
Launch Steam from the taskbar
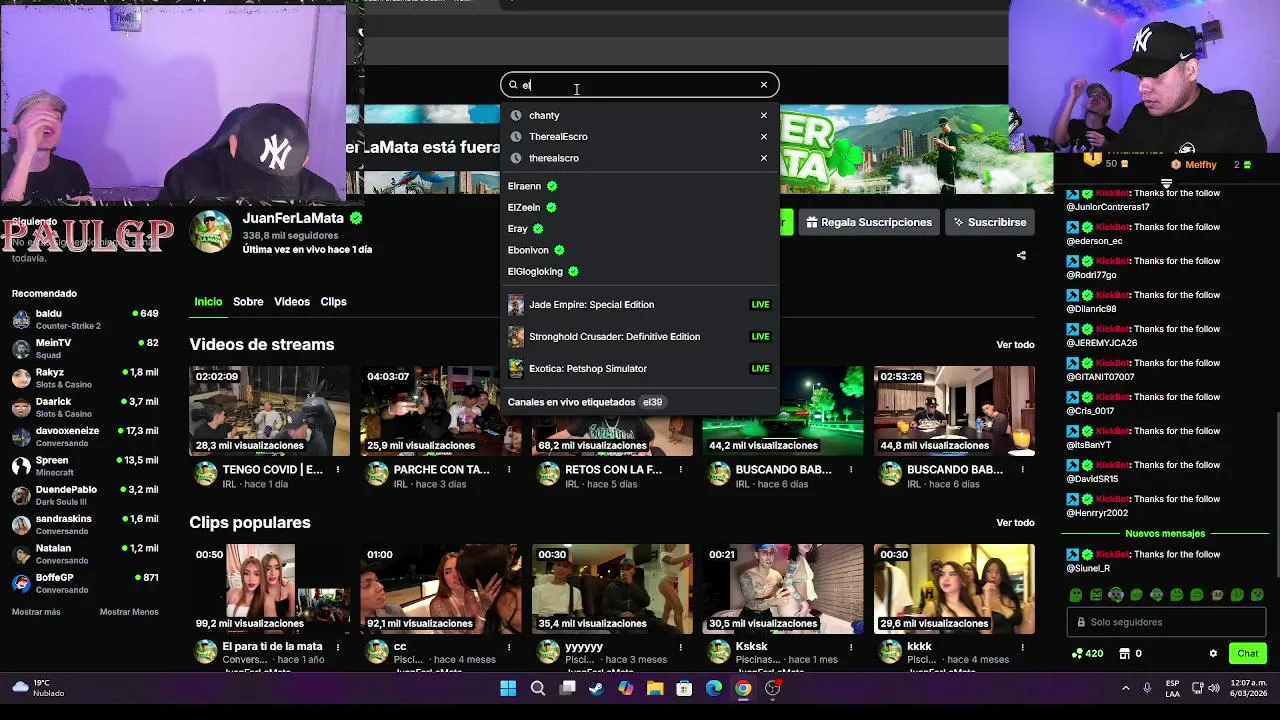coord(596,688)
